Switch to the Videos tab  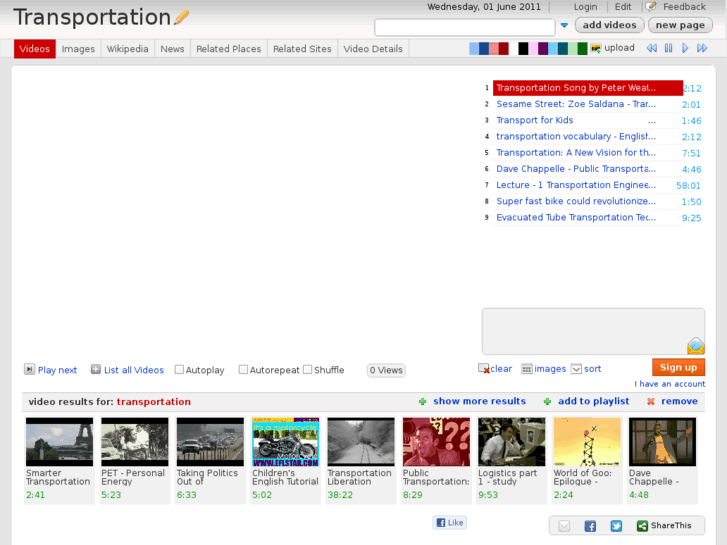click(35, 49)
